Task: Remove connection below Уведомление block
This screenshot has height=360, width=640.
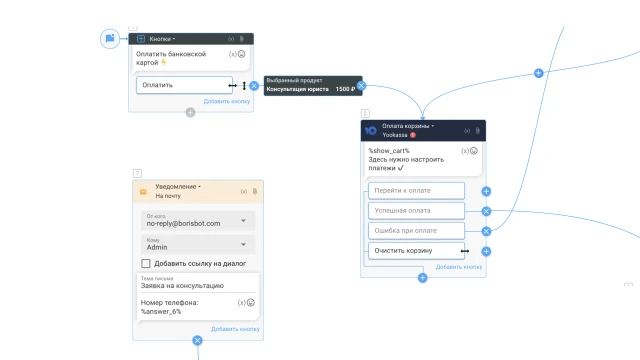Action: click(197, 340)
